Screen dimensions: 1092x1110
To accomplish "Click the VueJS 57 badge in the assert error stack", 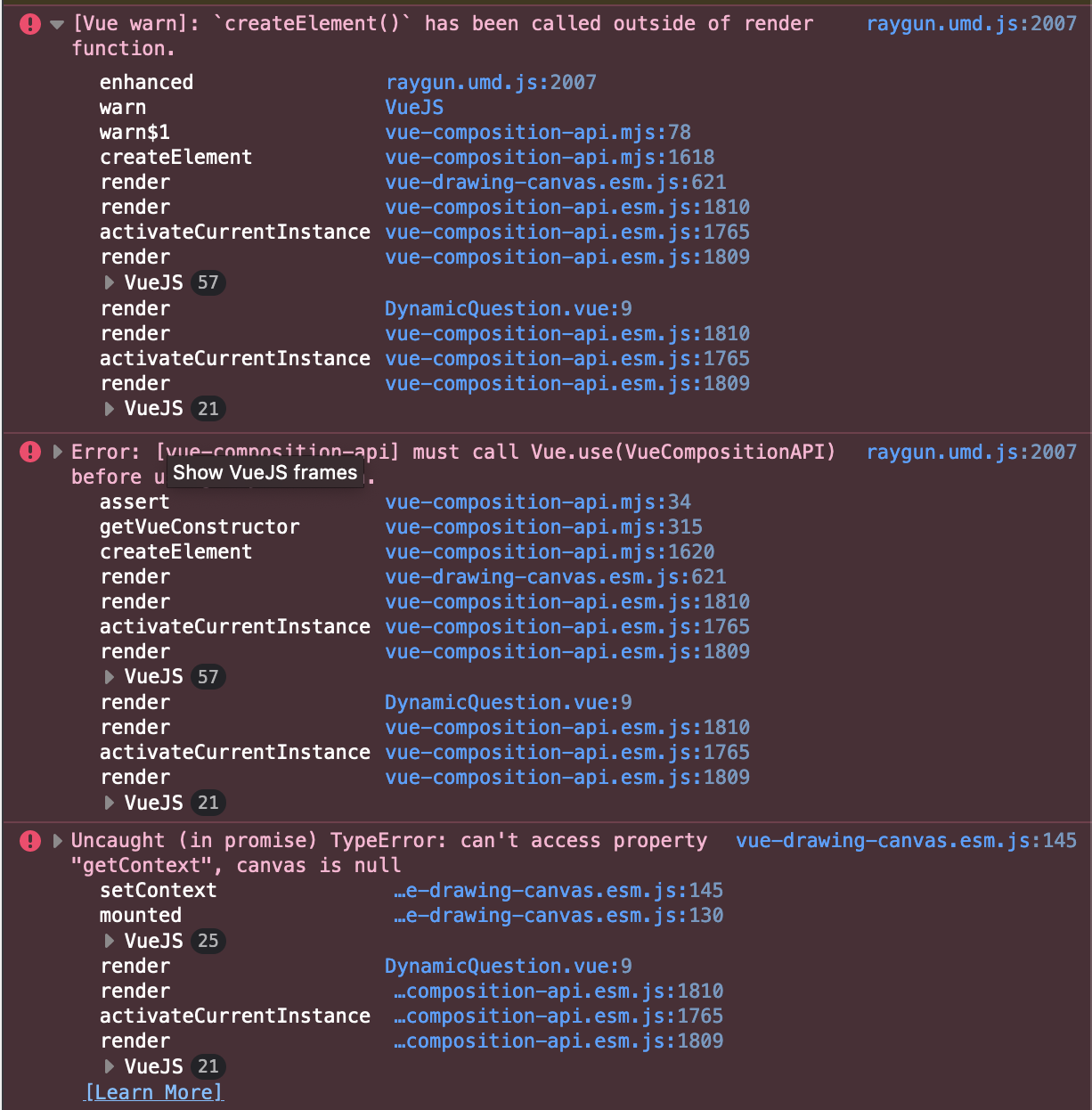I will 208,677.
